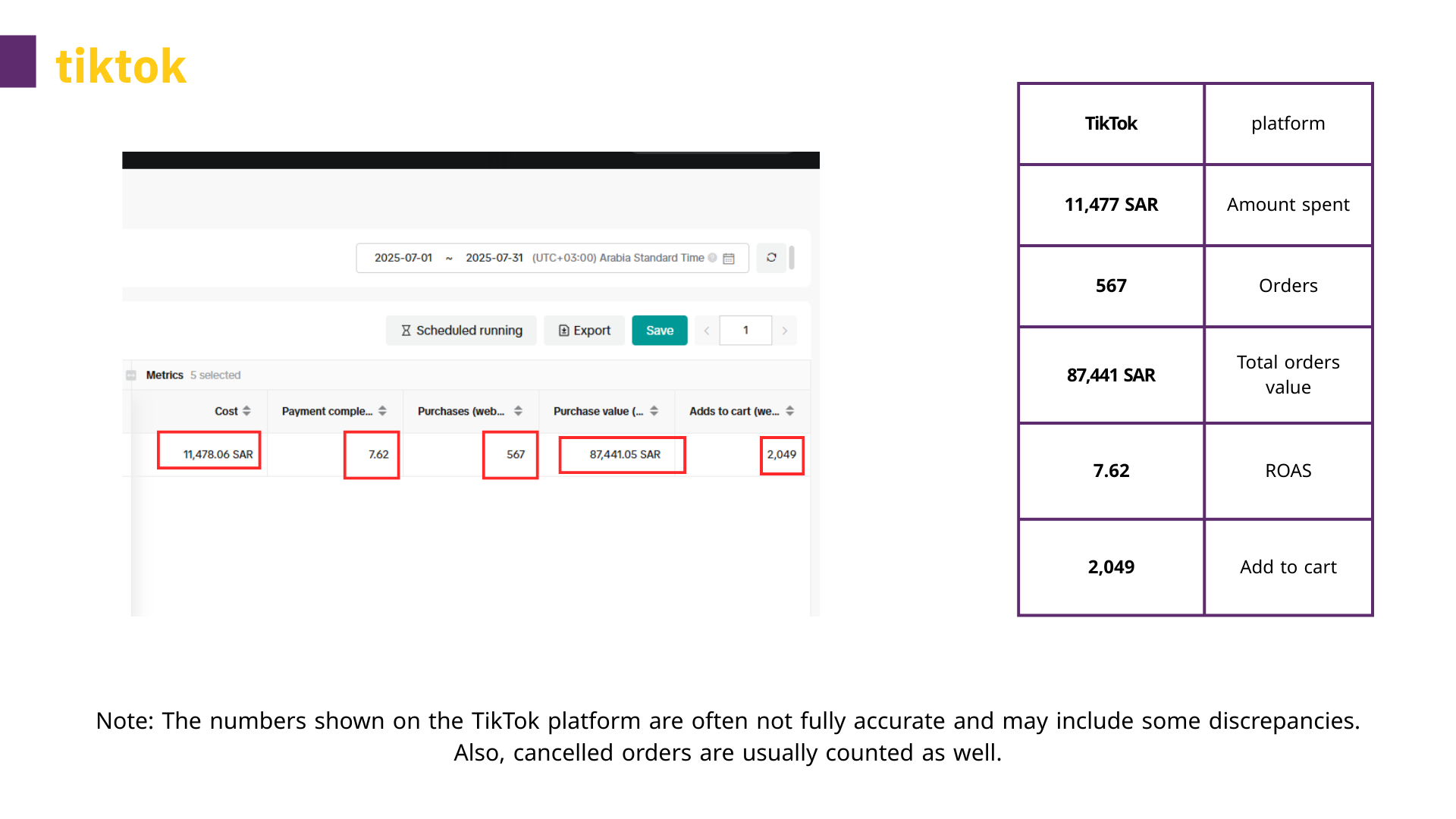This screenshot has width=1456, height=819.
Task: Open the date range selector
Action: pos(552,258)
